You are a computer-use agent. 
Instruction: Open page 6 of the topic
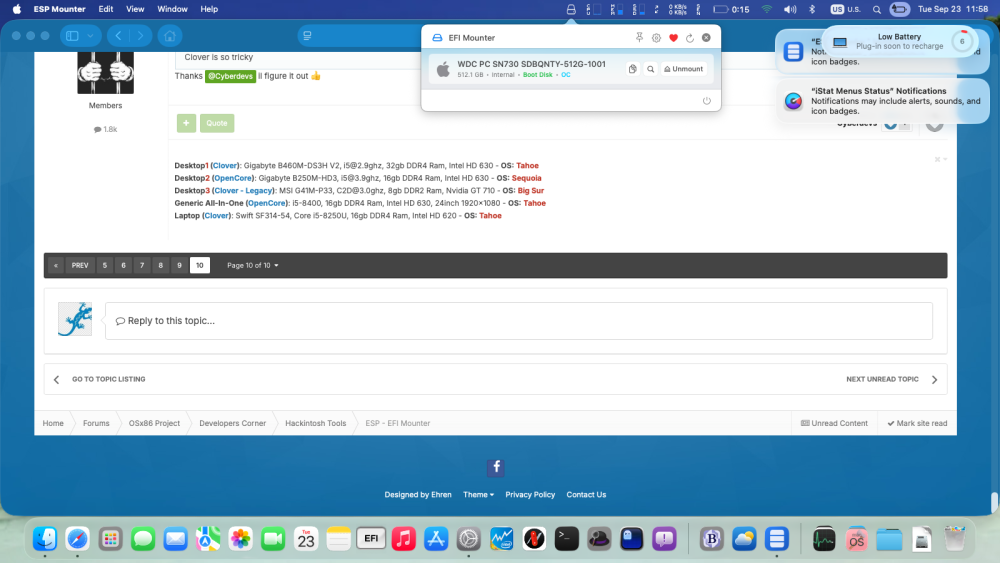click(x=123, y=265)
